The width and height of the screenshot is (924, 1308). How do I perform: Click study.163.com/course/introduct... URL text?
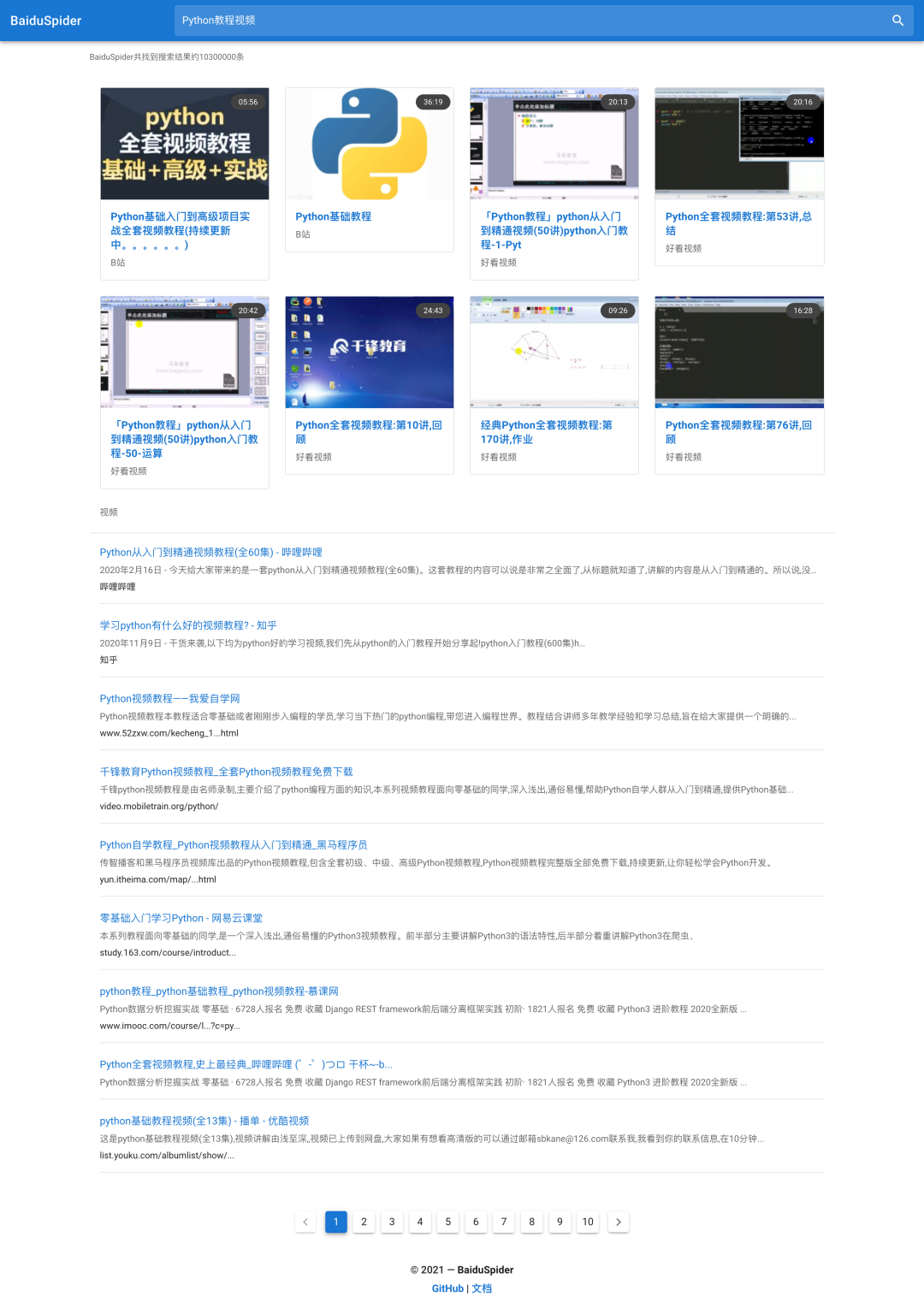168,952
